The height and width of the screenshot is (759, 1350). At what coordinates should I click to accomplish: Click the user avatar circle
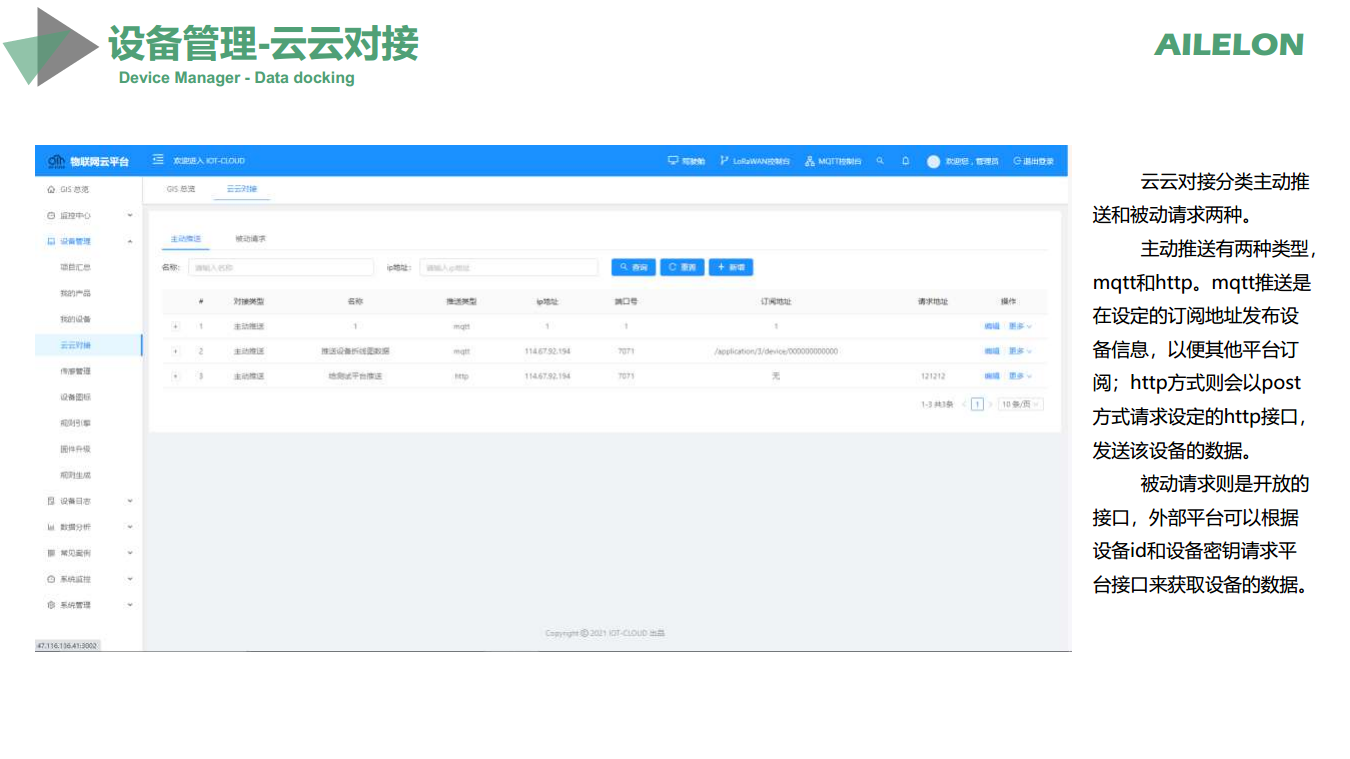pos(934,161)
